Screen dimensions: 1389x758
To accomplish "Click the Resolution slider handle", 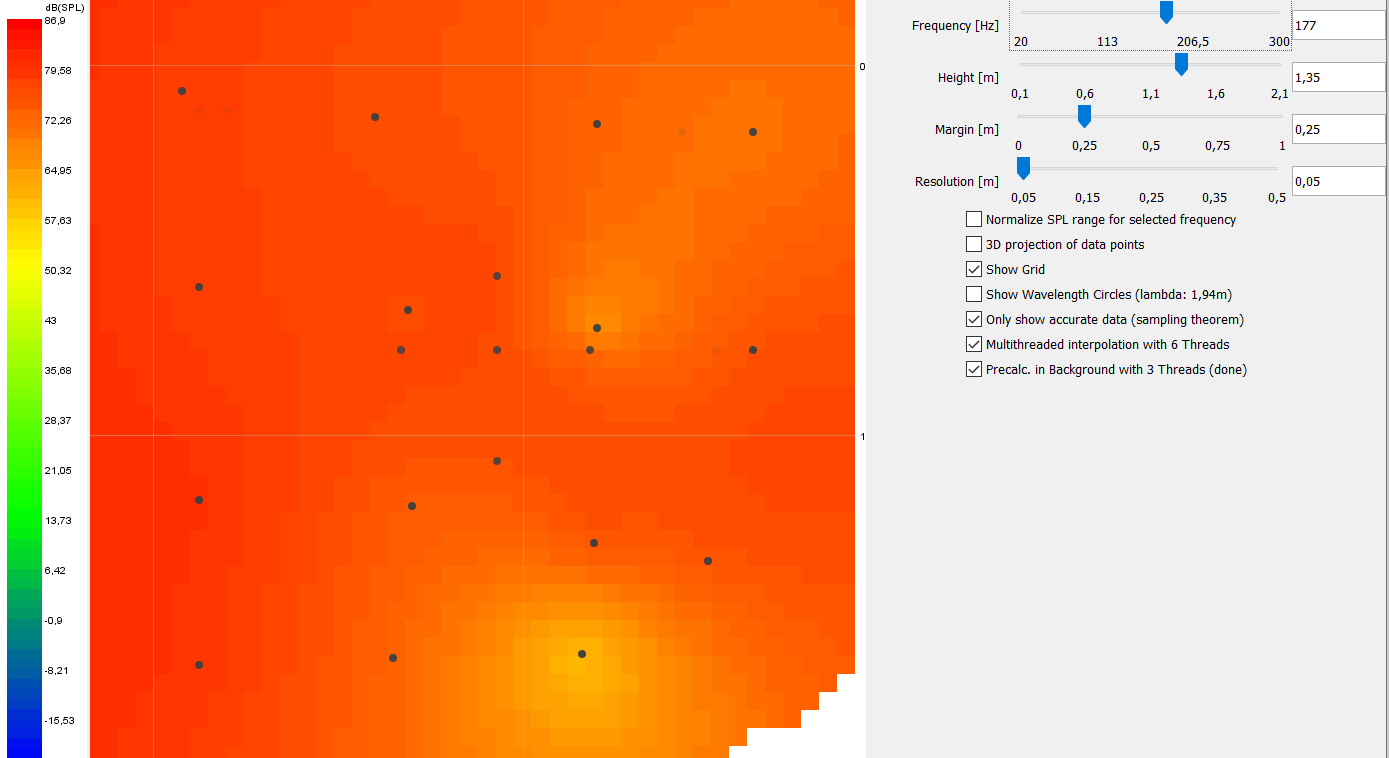I will click(x=1023, y=168).
